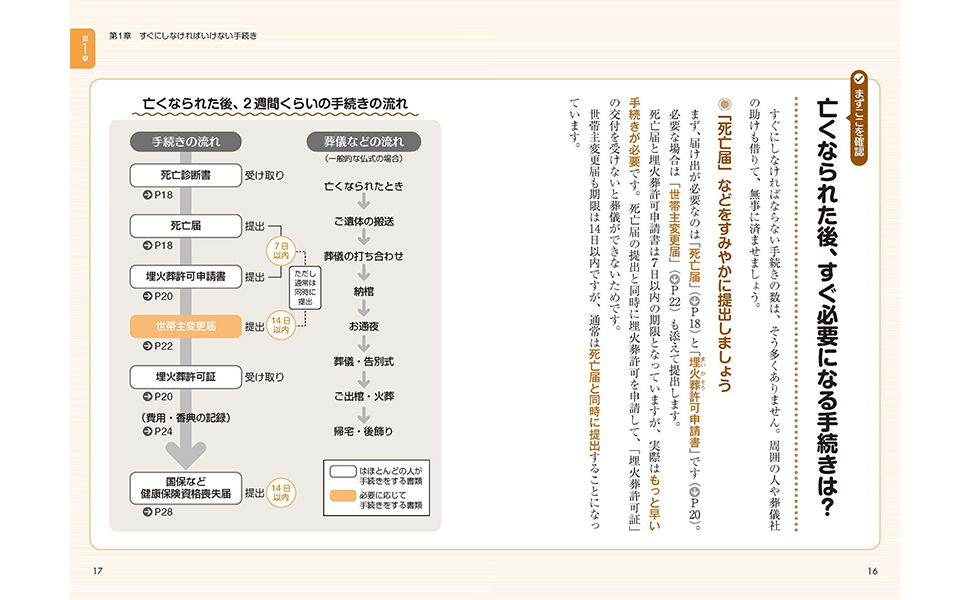Click the 7日以内 deadline circle
The image size is (970, 600).
point(281,251)
